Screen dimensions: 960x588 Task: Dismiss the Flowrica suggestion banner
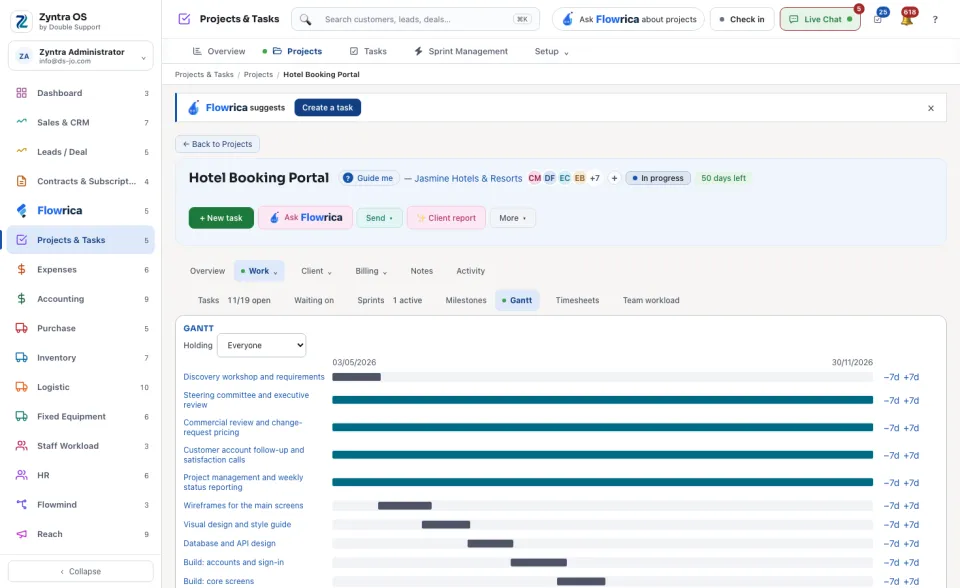[x=931, y=108]
